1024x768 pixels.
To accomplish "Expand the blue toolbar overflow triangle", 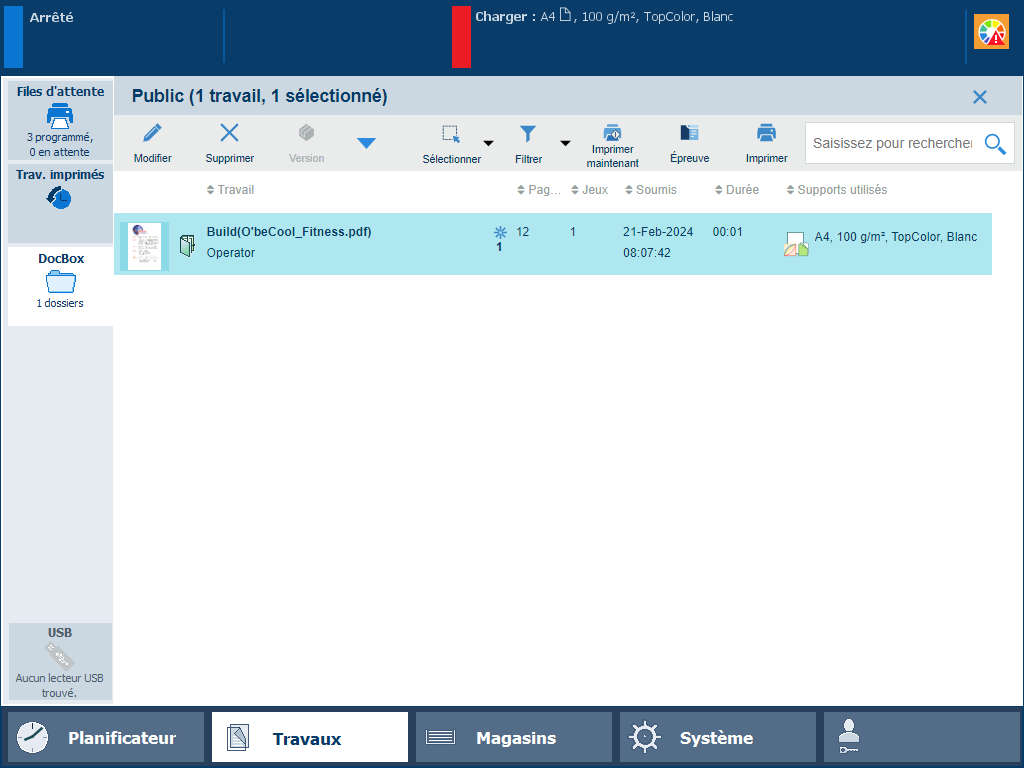I will (x=366, y=143).
